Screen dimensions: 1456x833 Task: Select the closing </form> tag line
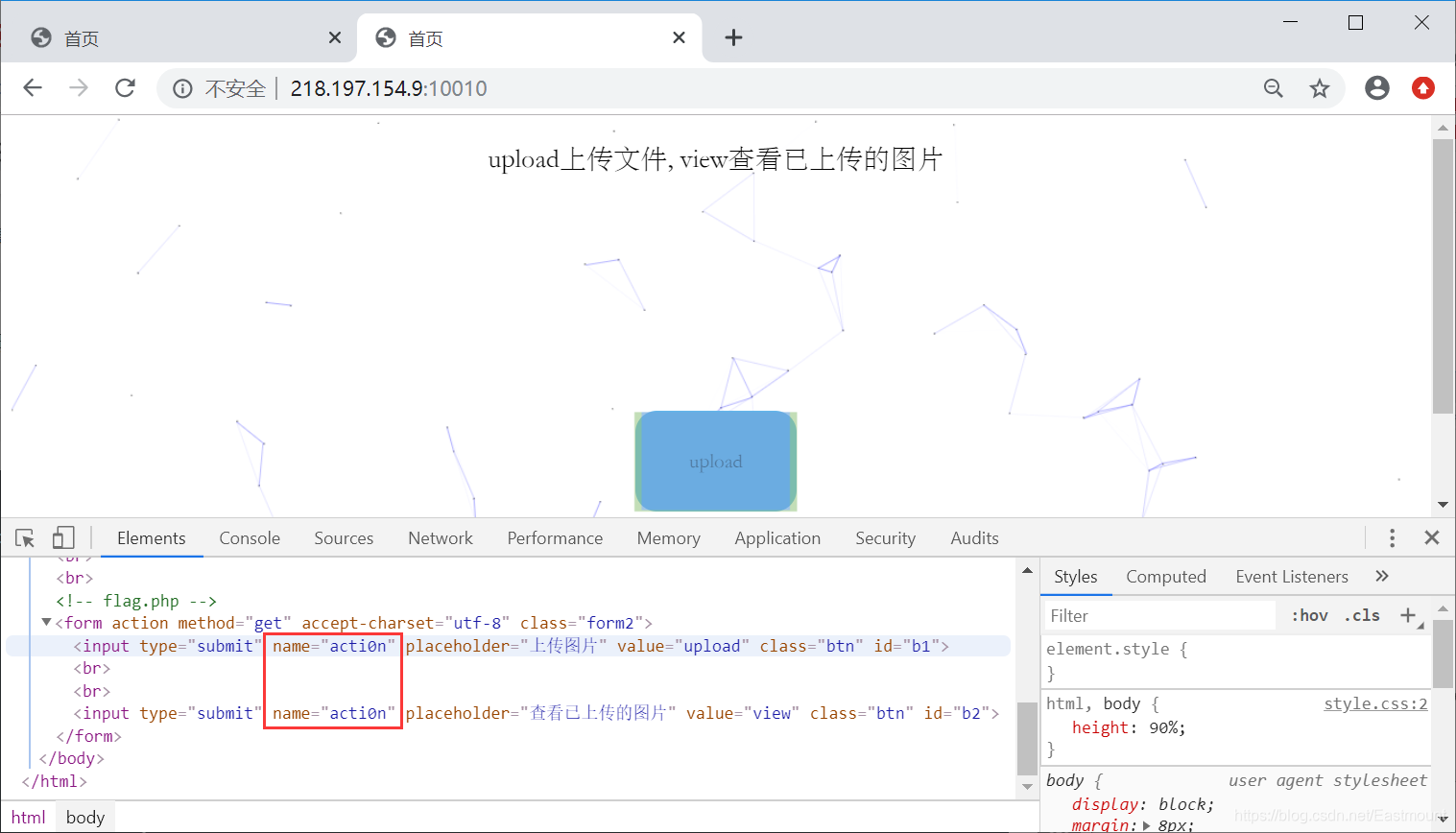[88, 736]
